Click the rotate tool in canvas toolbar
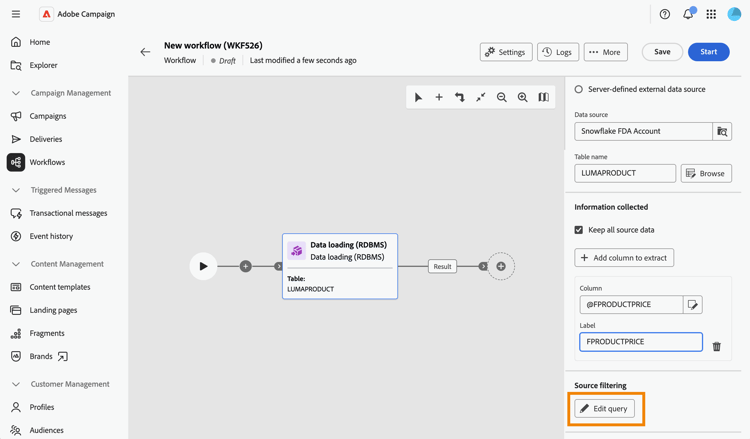The image size is (750, 439). (460, 98)
